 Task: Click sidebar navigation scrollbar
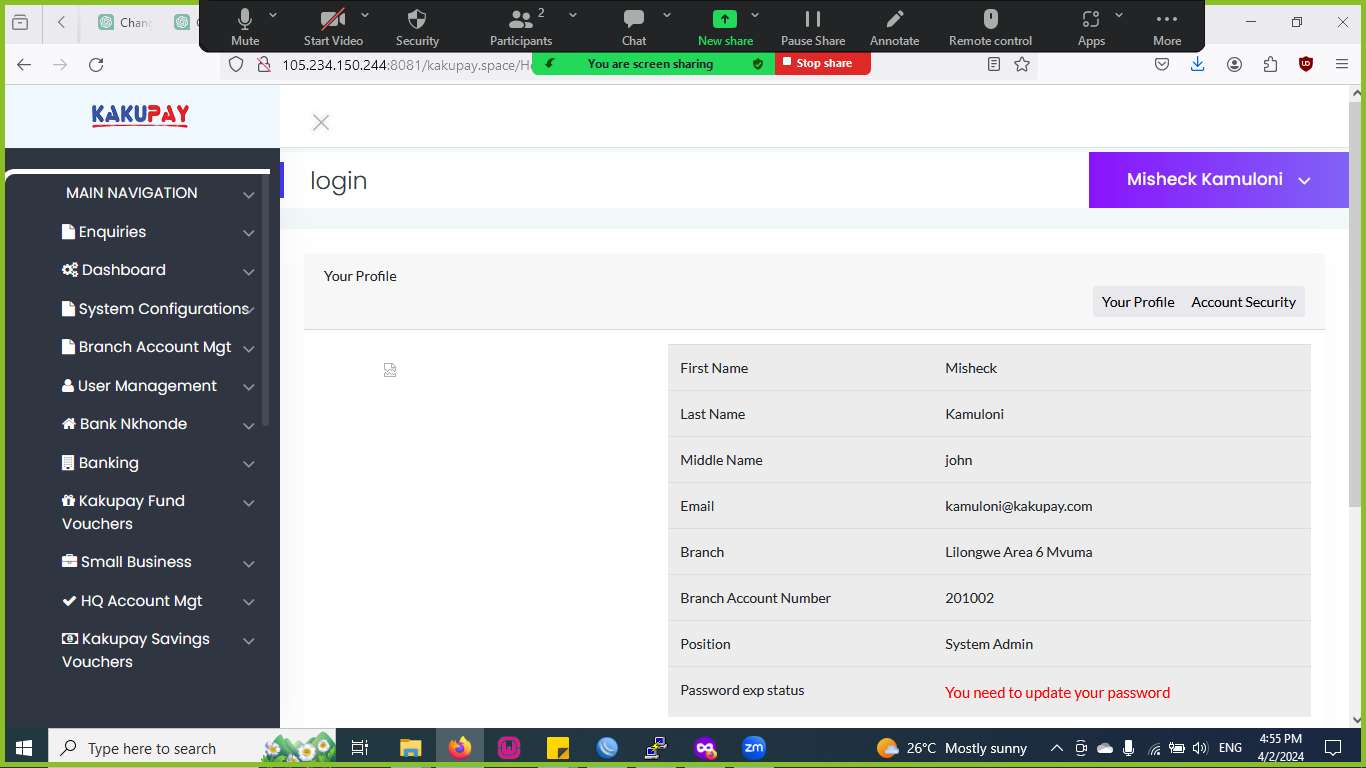266,300
